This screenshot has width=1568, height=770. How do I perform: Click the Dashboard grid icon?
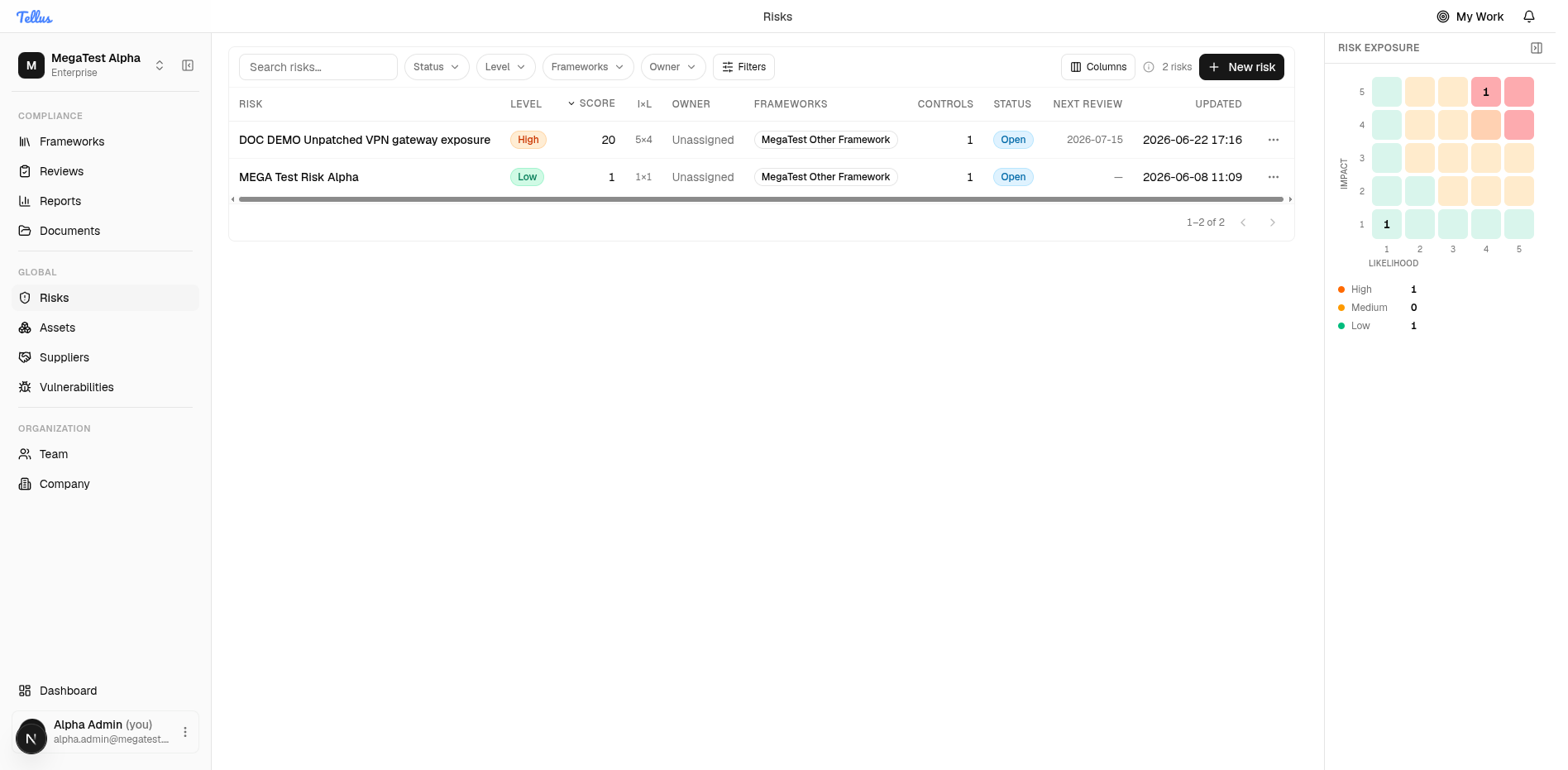25,691
